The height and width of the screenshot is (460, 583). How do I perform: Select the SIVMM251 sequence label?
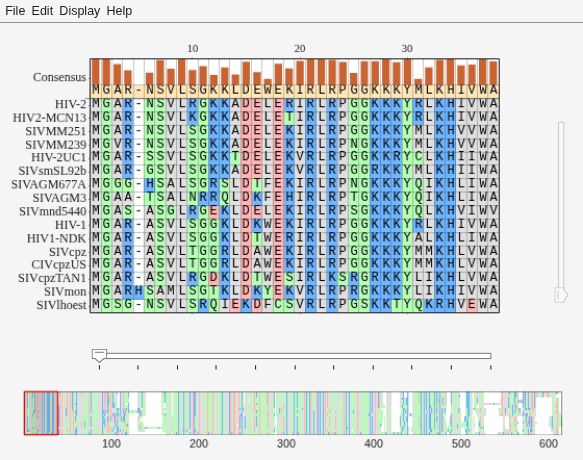tap(56, 131)
